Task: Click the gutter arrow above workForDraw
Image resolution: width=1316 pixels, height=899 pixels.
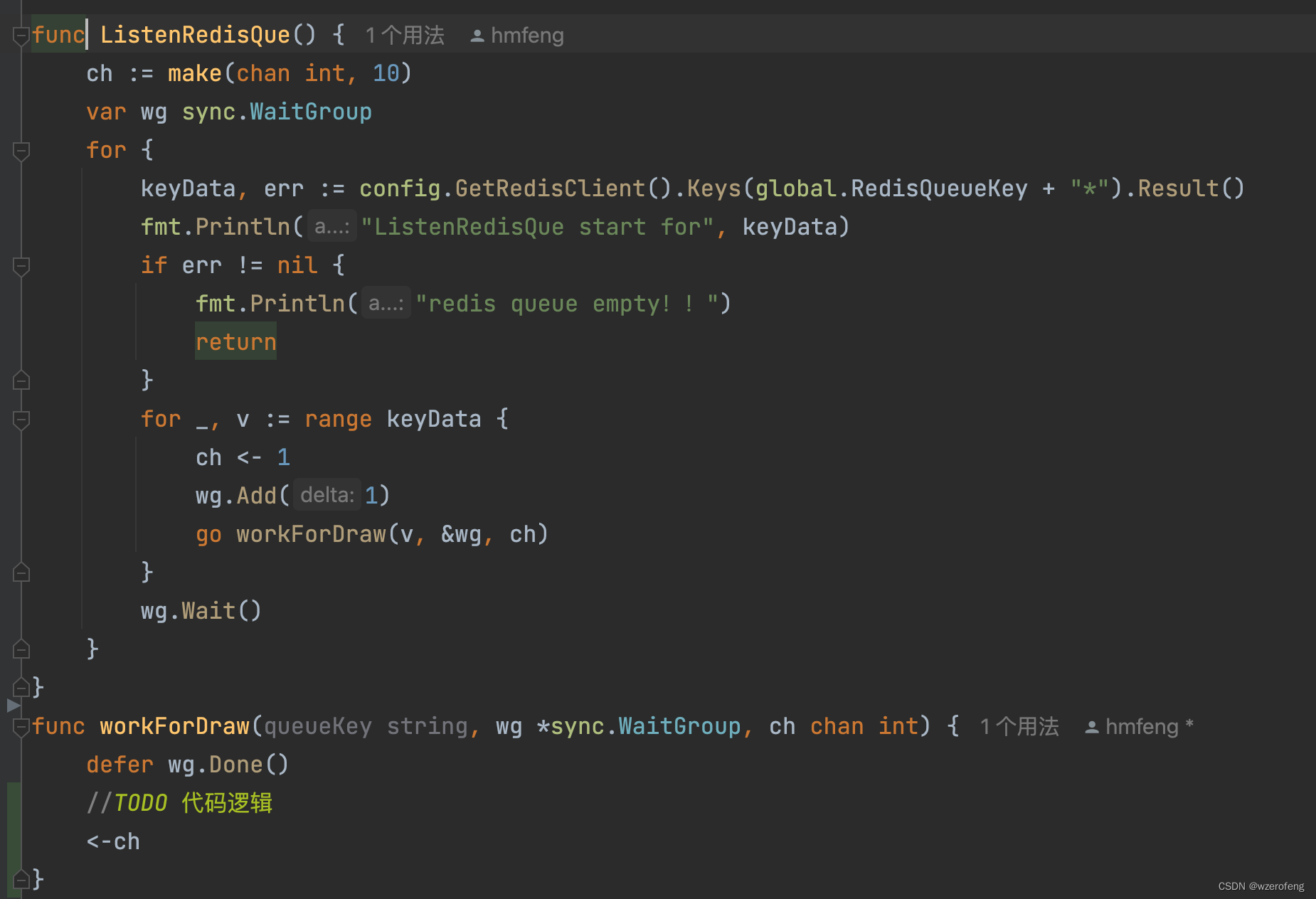Action: point(13,706)
